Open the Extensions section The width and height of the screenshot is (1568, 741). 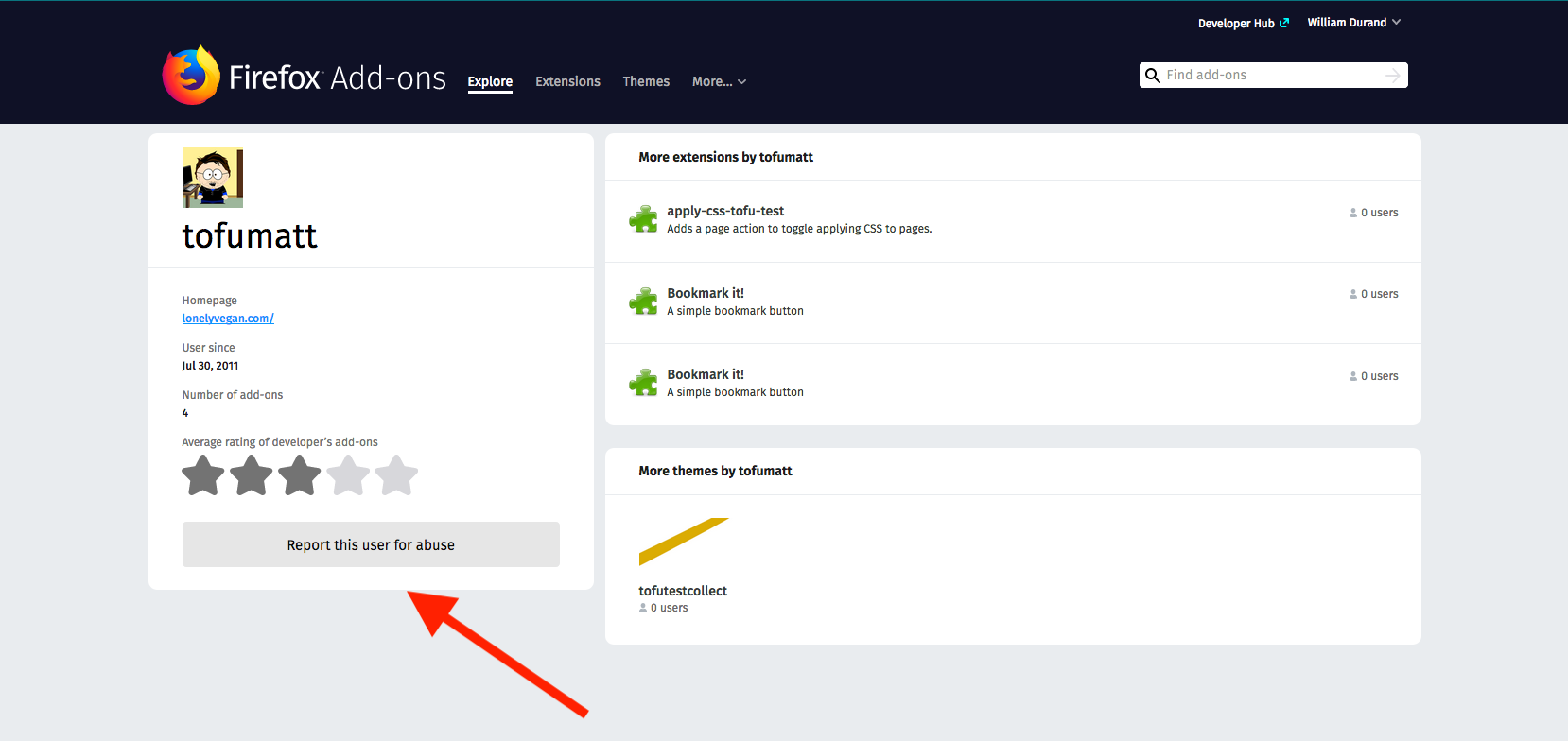[x=567, y=81]
